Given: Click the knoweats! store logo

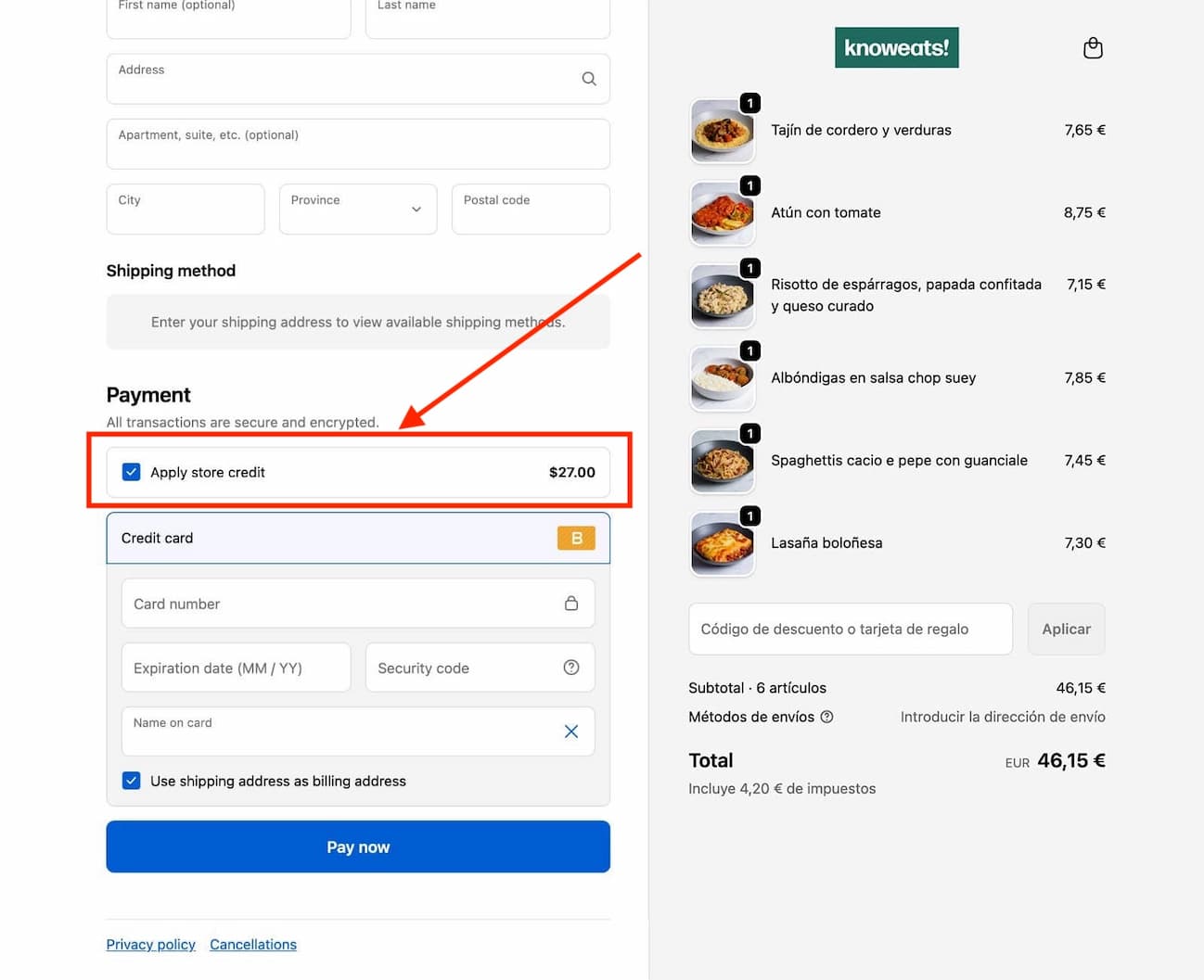Looking at the screenshot, I should [x=896, y=47].
